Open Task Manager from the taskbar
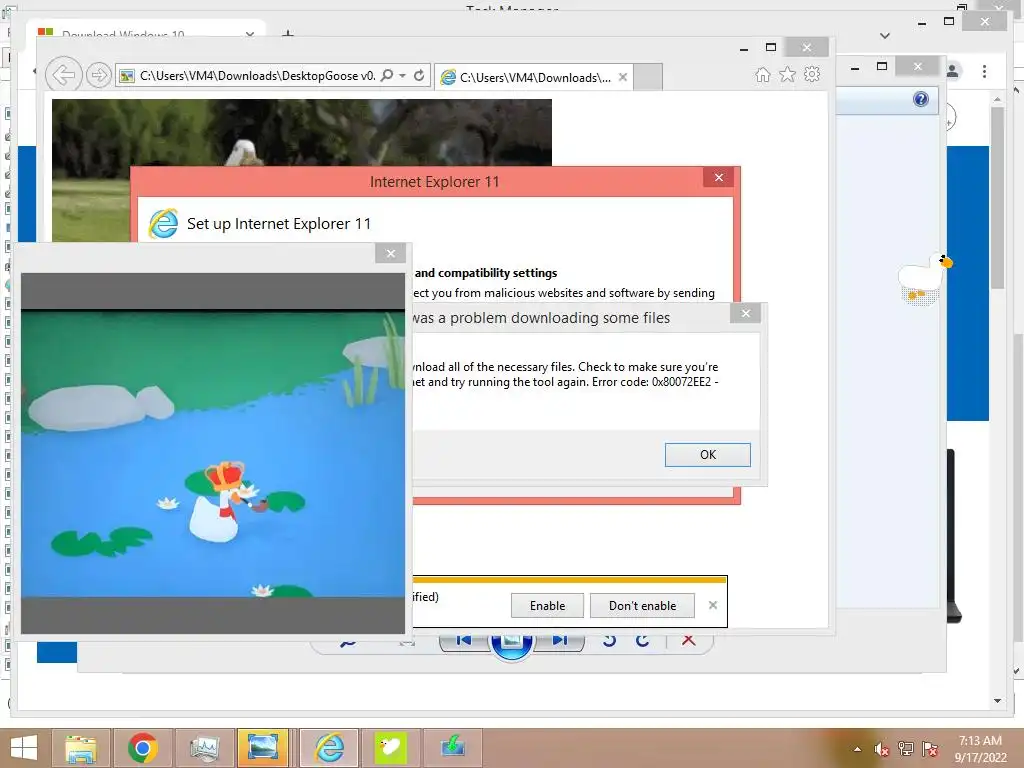 pos(204,748)
